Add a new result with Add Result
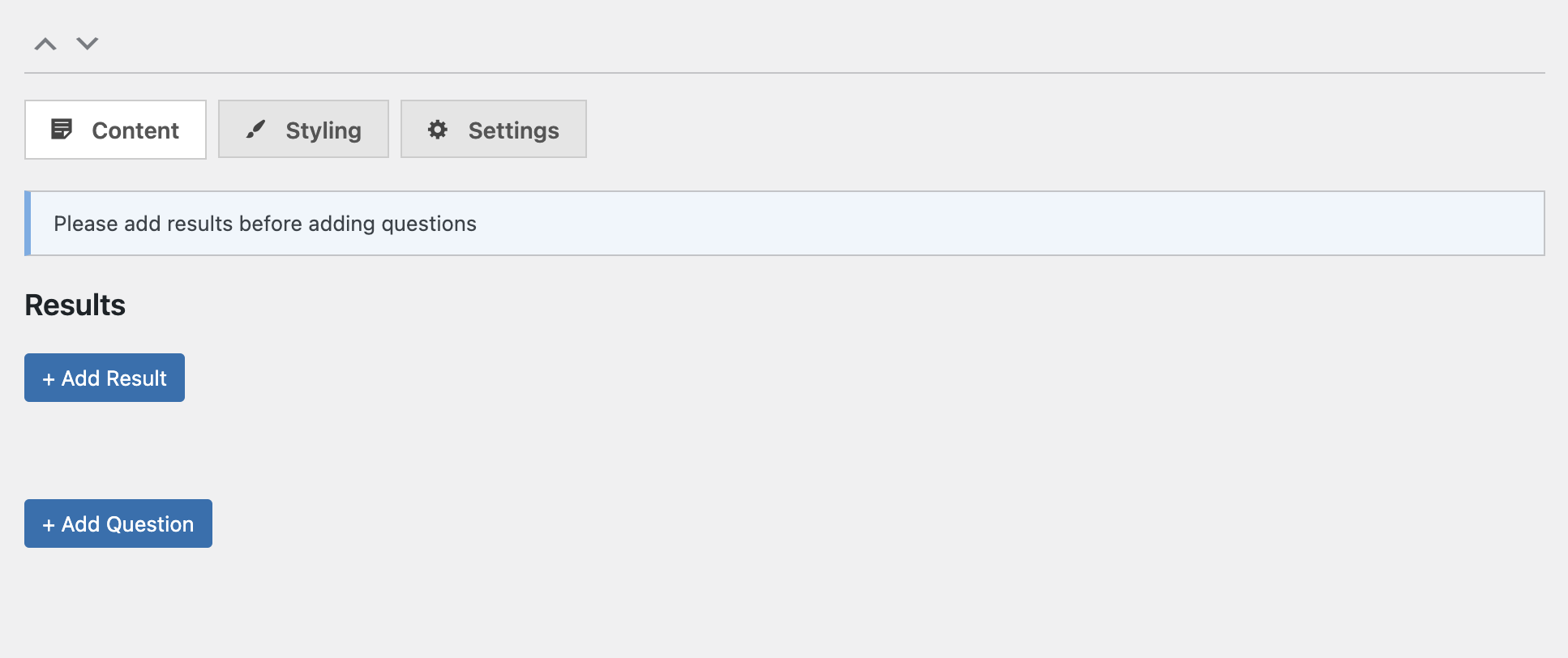The height and width of the screenshot is (658, 1568). click(x=104, y=378)
